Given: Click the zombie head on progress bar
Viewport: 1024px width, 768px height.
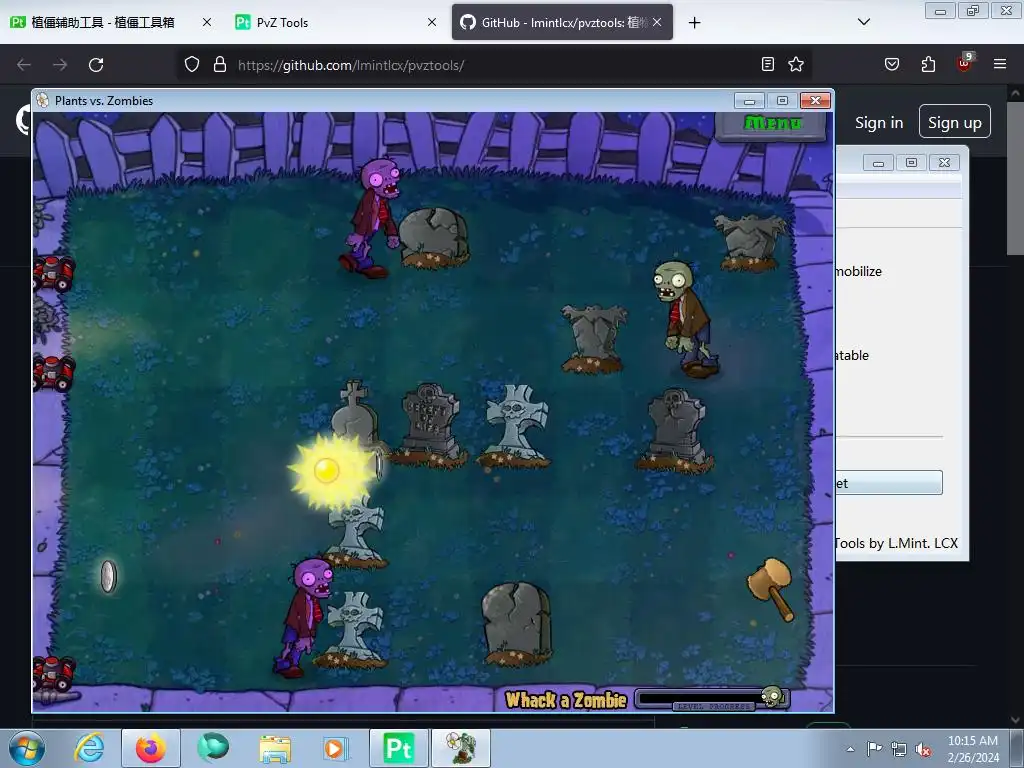Looking at the screenshot, I should tap(773, 696).
